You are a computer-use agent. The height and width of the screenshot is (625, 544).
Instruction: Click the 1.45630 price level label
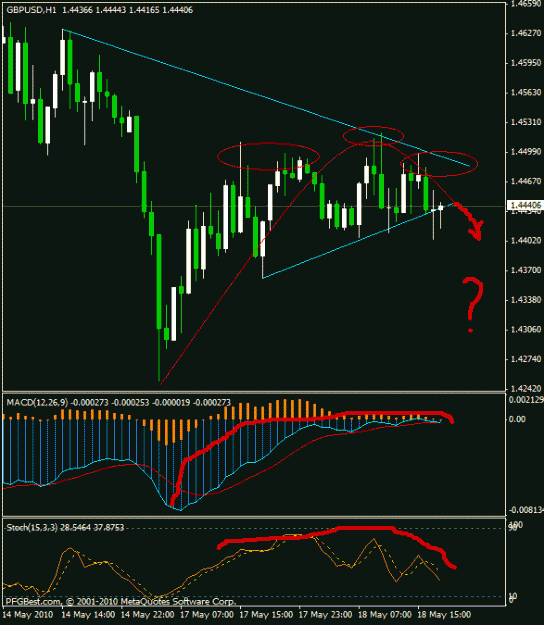point(526,92)
